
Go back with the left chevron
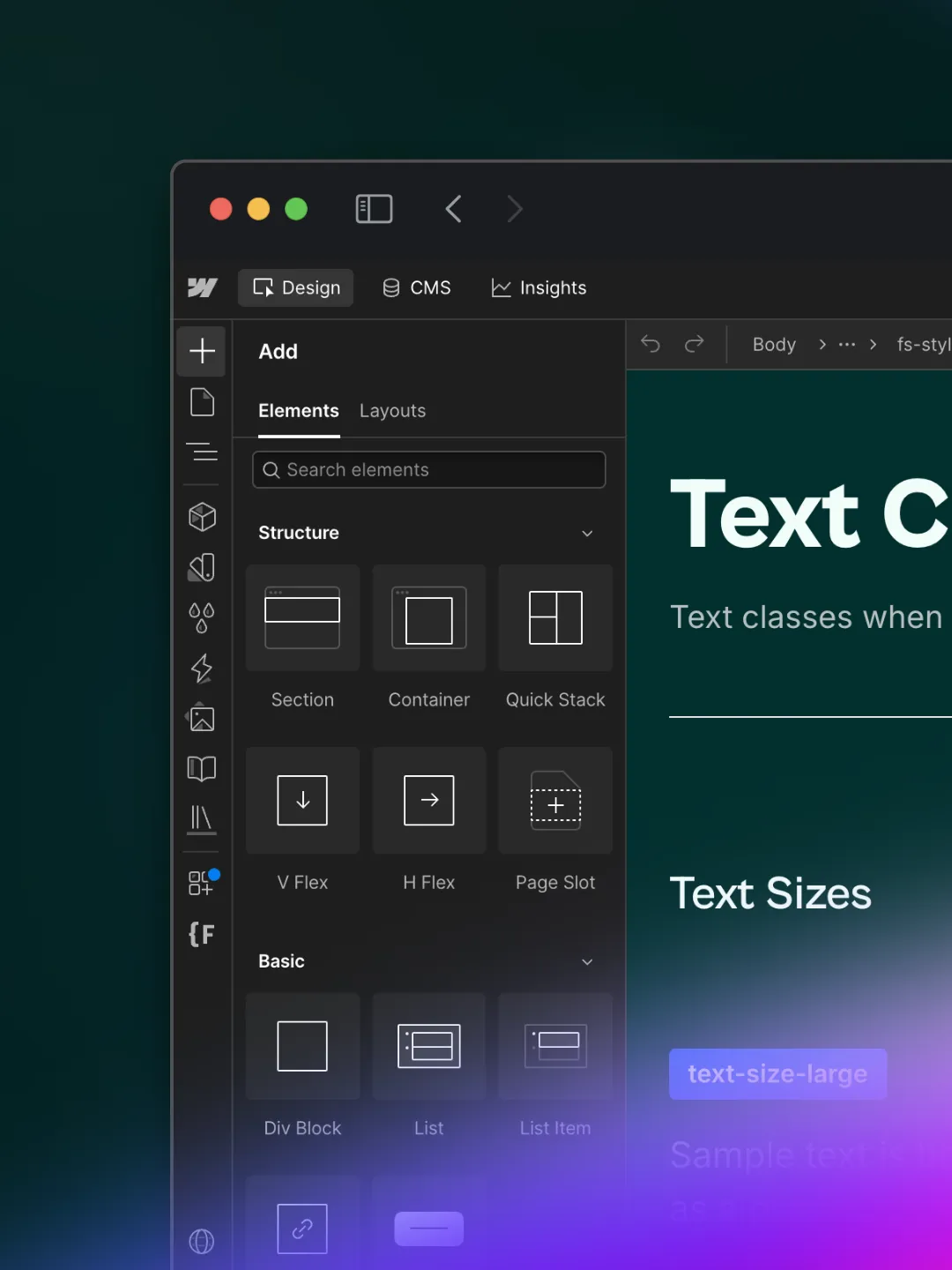(x=454, y=209)
